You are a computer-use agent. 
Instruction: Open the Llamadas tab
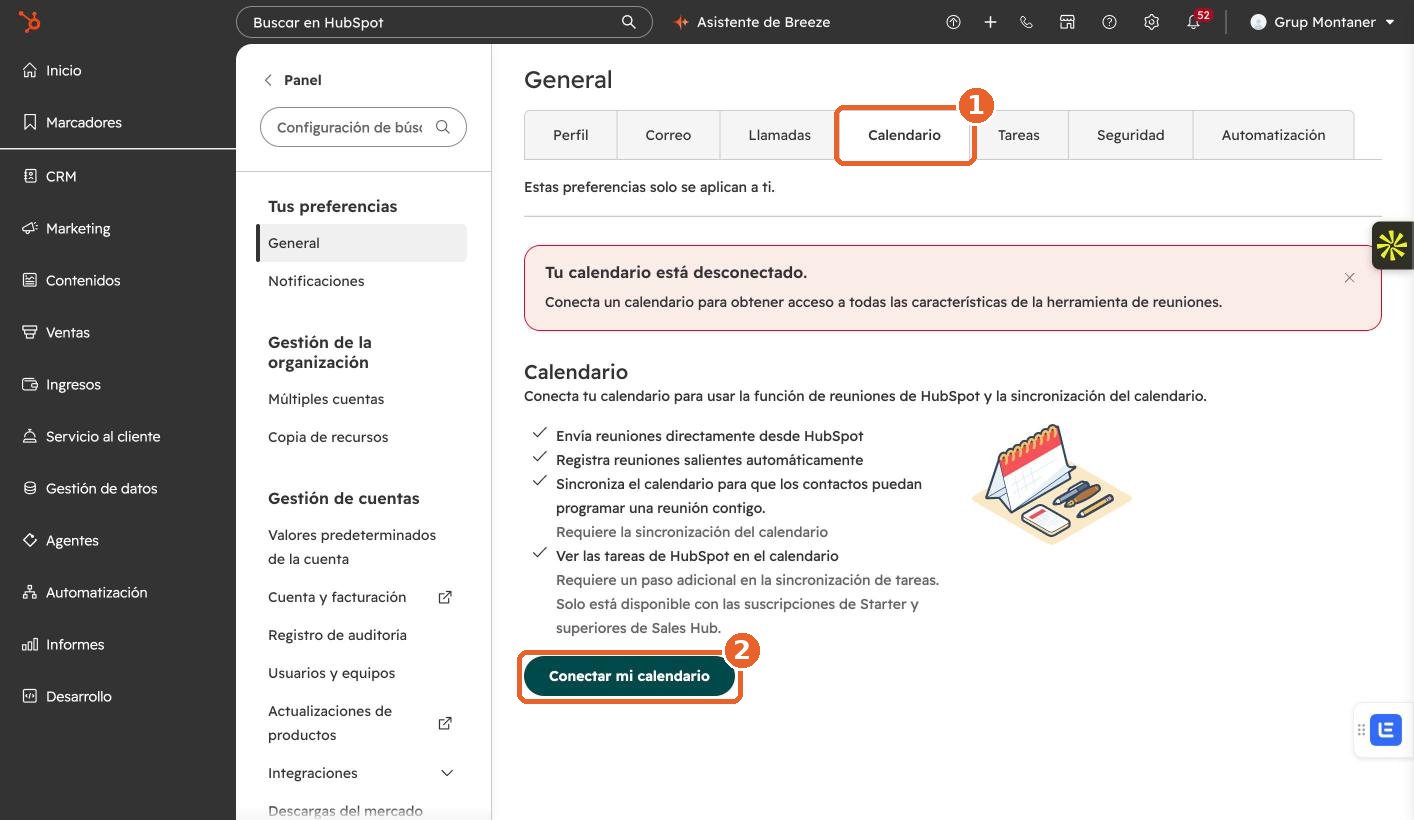[x=779, y=135]
